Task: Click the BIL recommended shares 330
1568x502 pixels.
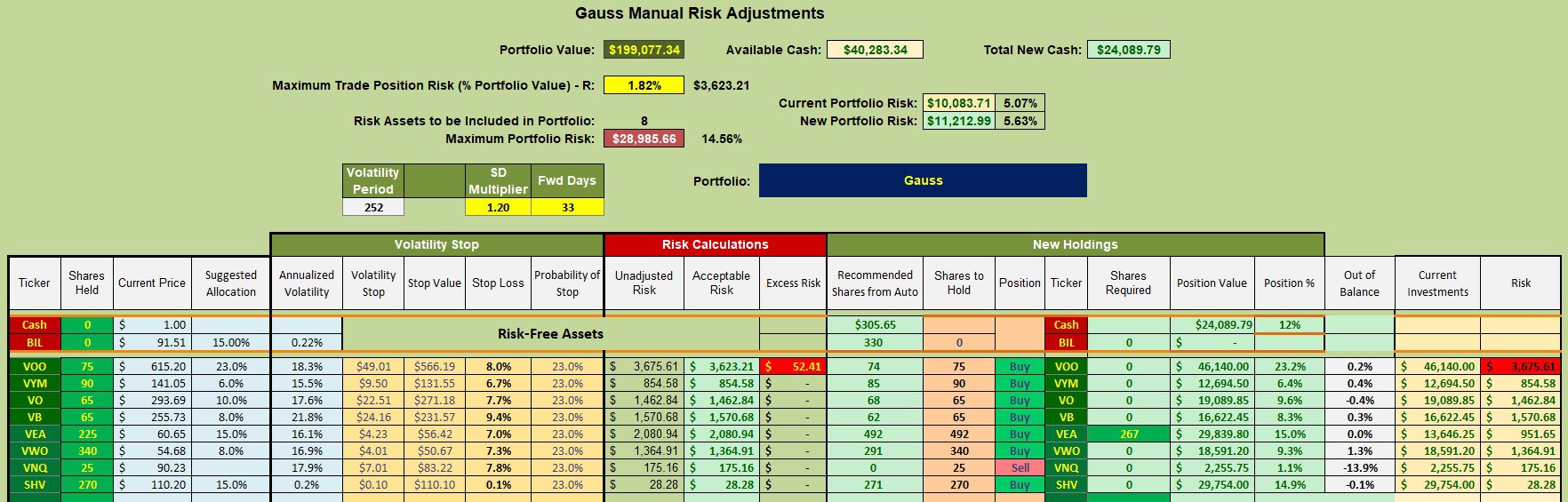Action: [875, 342]
